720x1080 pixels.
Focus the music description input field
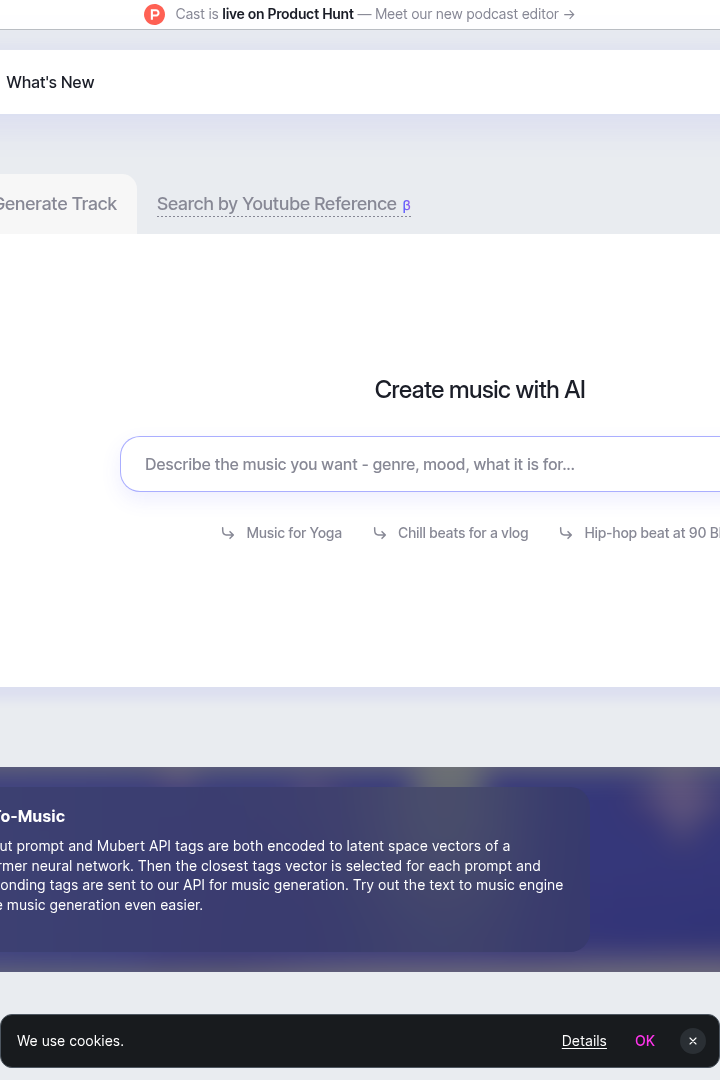(x=420, y=464)
